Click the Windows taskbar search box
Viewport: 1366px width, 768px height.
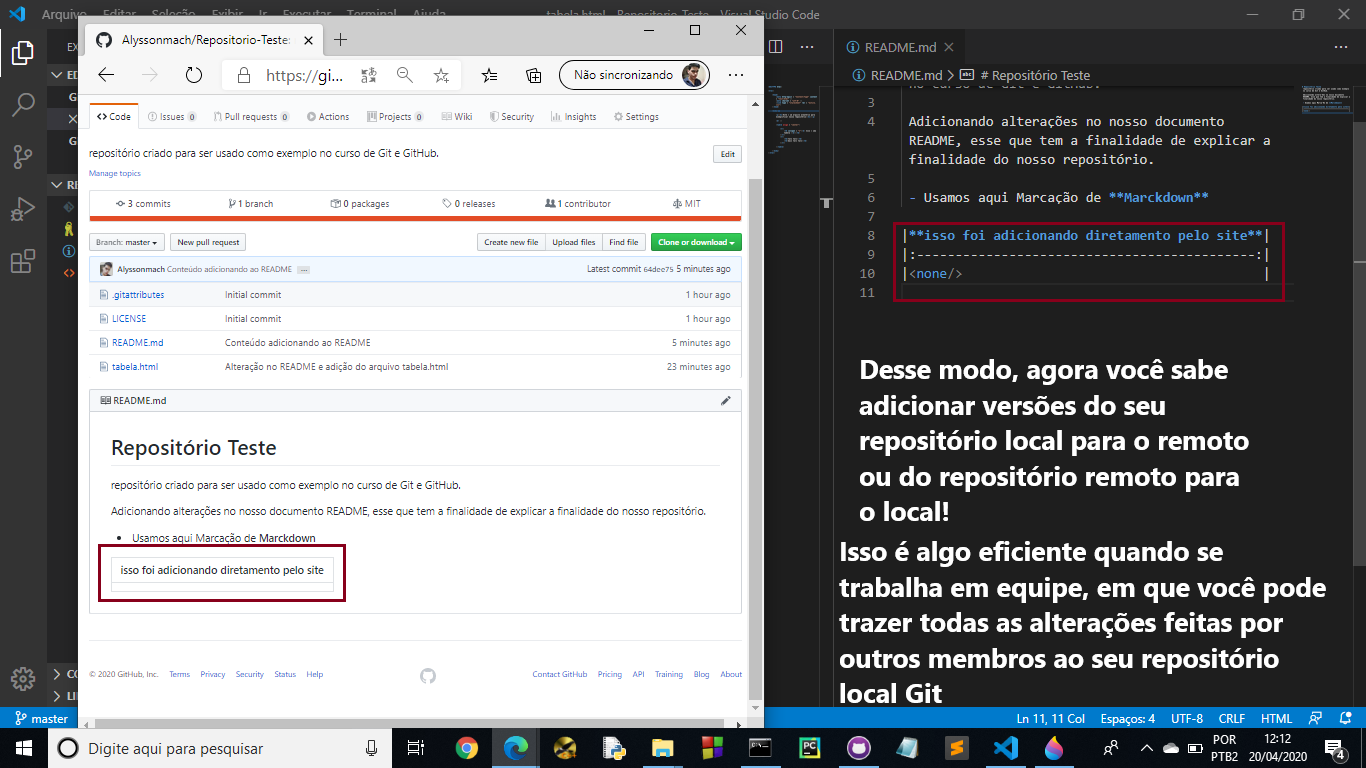[x=220, y=748]
